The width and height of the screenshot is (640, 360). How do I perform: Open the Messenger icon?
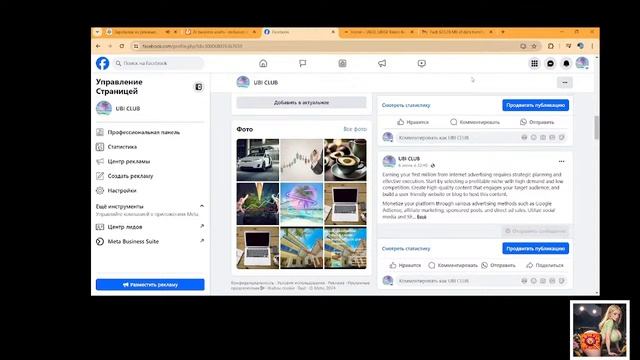tap(550, 63)
